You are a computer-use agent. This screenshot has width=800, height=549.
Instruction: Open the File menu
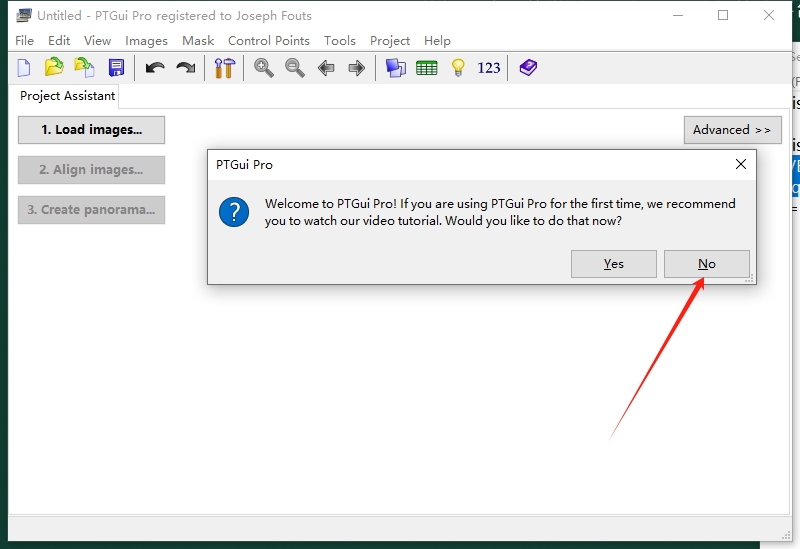pyautogui.click(x=24, y=41)
